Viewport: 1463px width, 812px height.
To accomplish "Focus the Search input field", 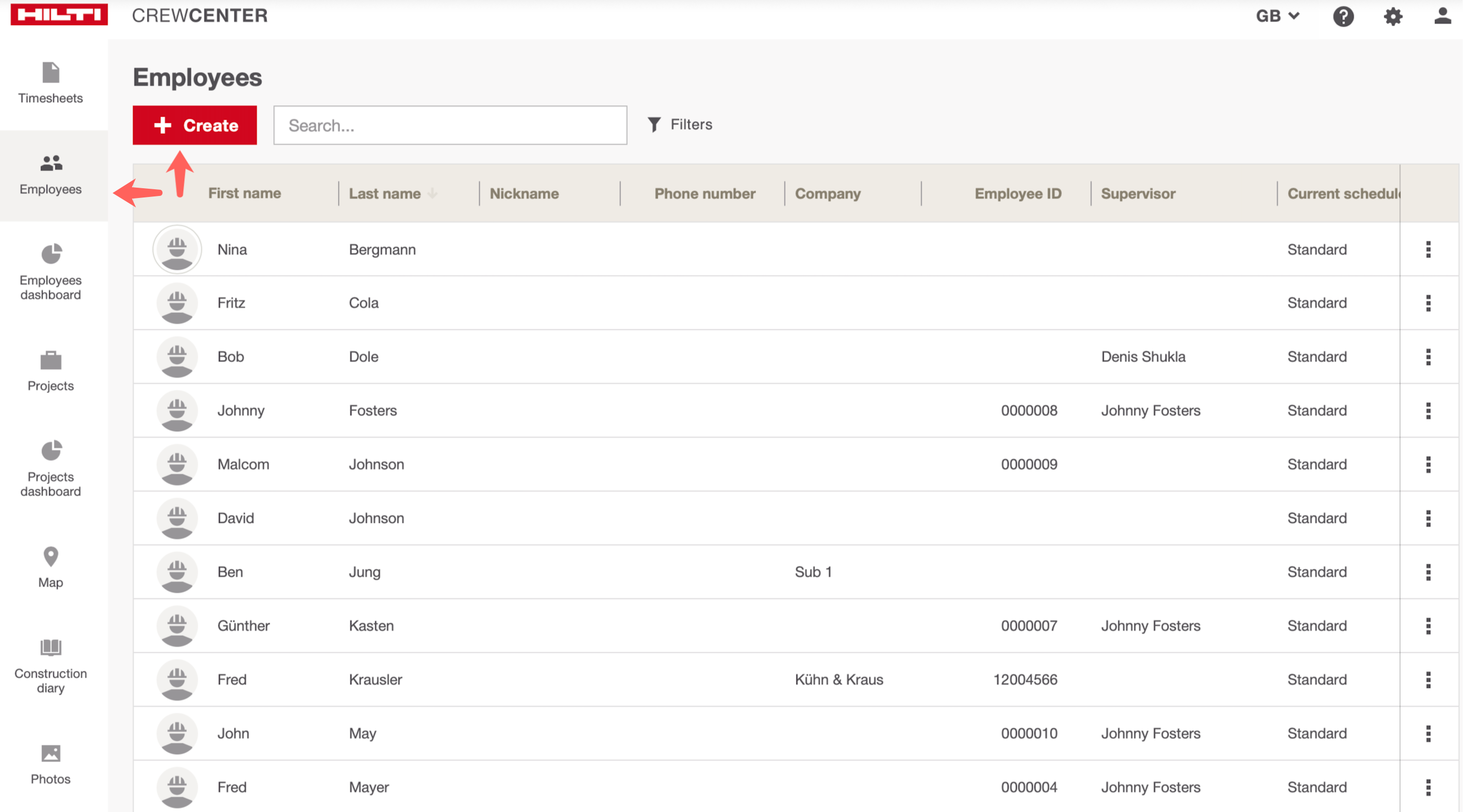I will (450, 125).
